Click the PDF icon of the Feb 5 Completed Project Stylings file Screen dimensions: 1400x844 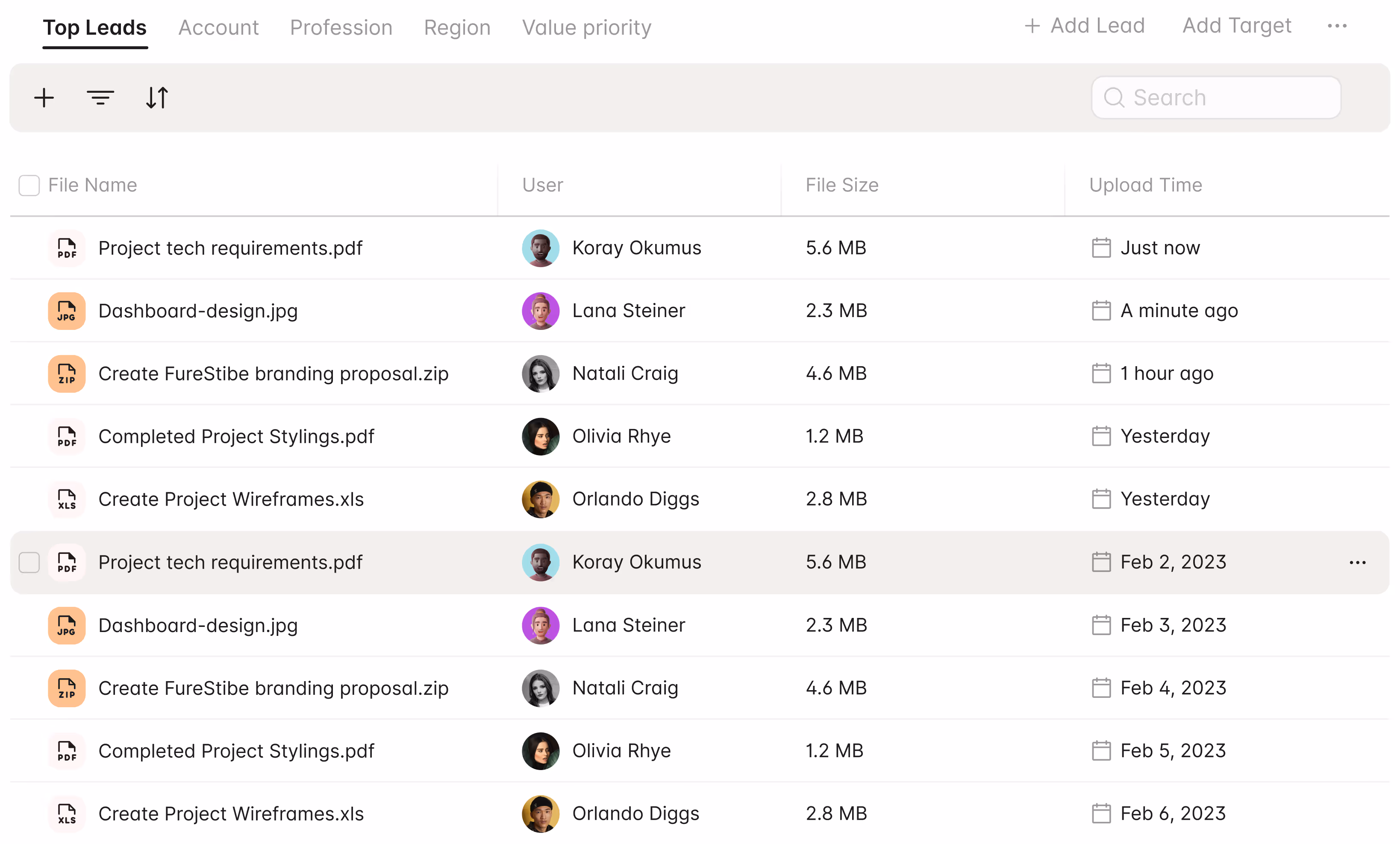tap(67, 750)
